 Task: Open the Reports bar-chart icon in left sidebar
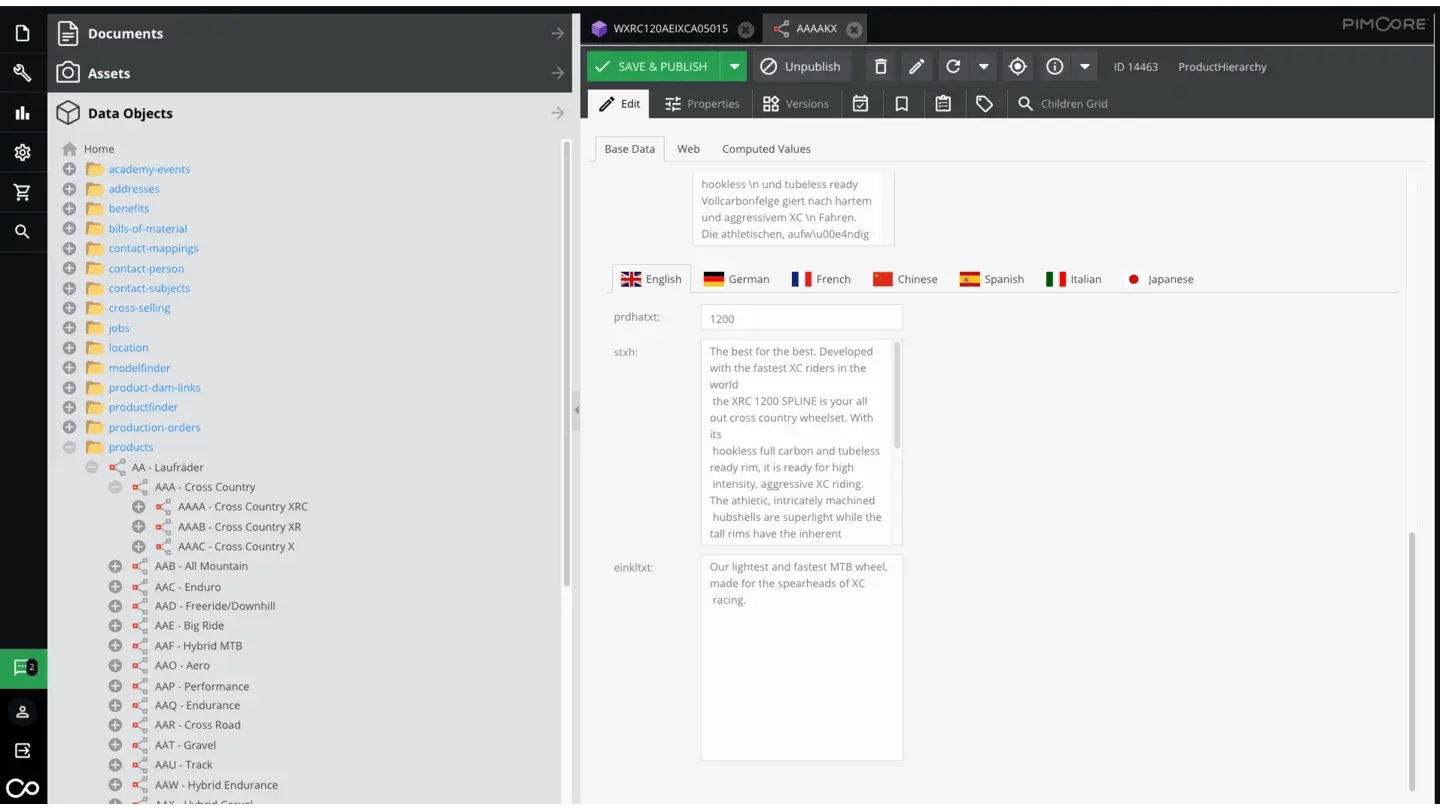[23, 112]
